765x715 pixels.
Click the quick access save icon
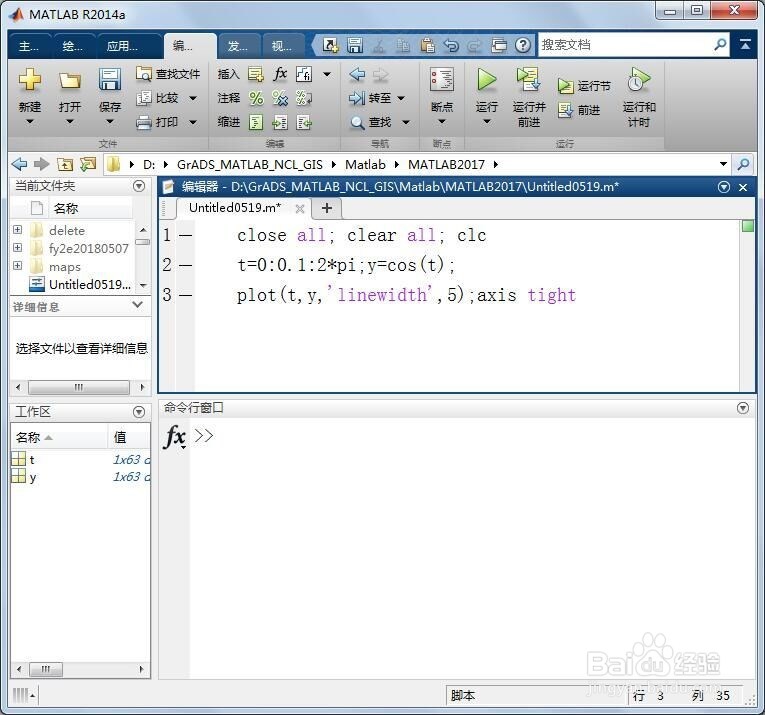[355, 45]
